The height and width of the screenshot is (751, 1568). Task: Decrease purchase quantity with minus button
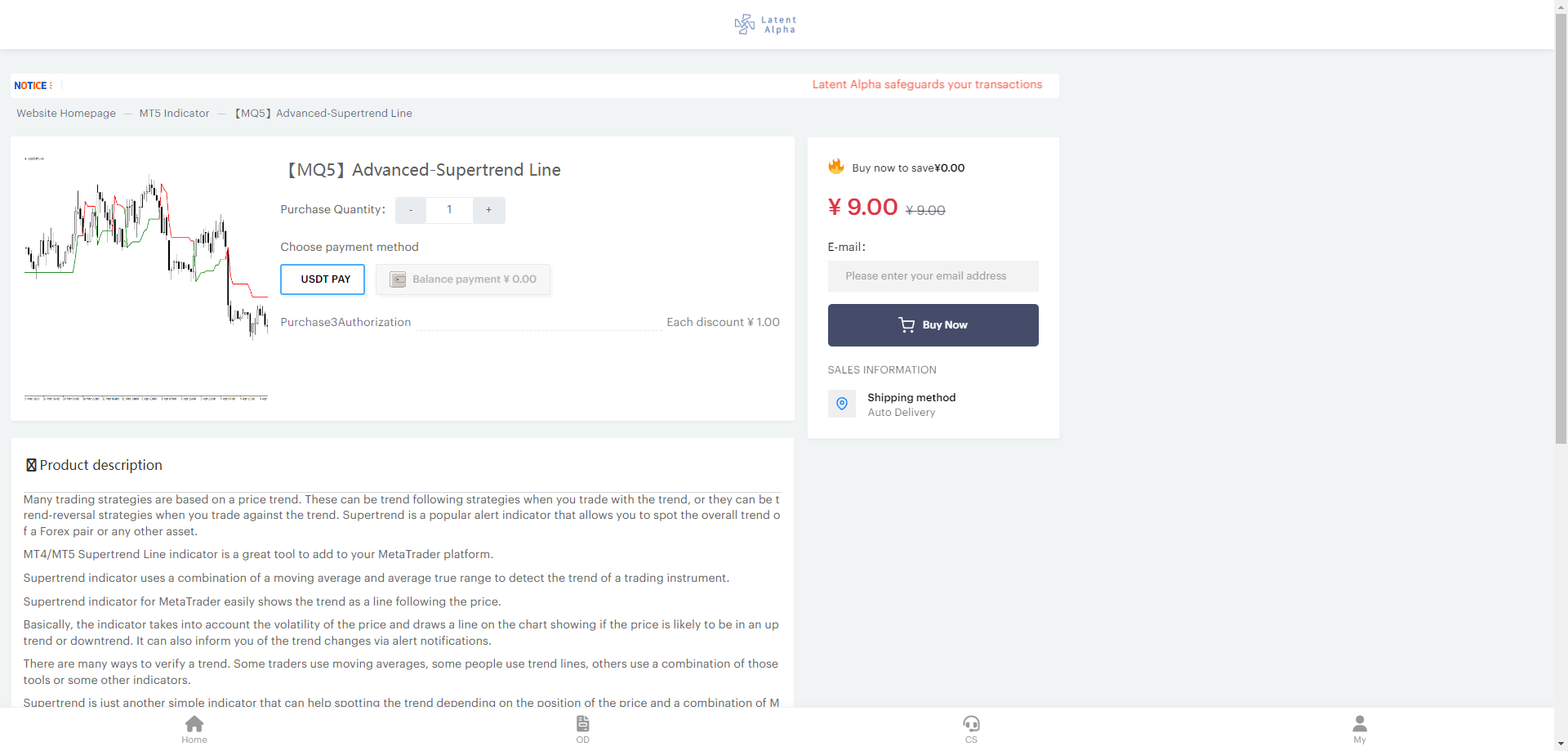[411, 210]
